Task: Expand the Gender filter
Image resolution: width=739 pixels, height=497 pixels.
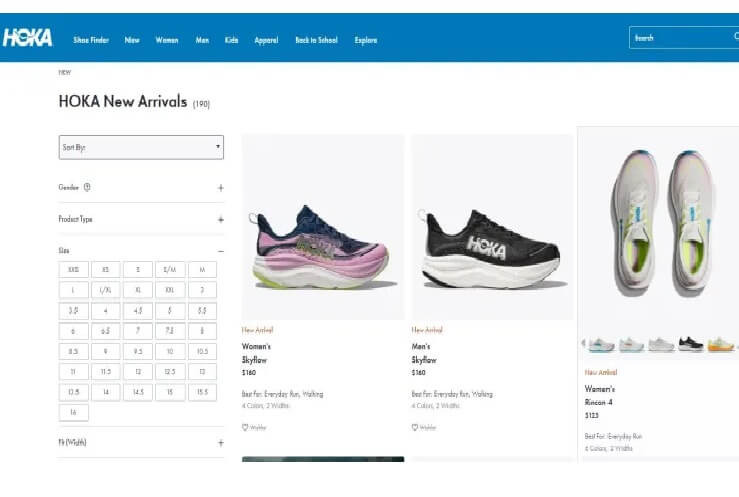Action: 221,188
